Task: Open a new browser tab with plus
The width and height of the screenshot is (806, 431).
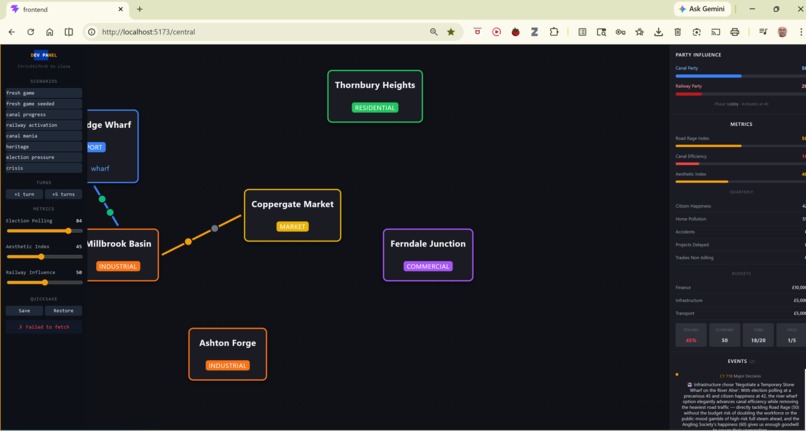Action: (139, 9)
